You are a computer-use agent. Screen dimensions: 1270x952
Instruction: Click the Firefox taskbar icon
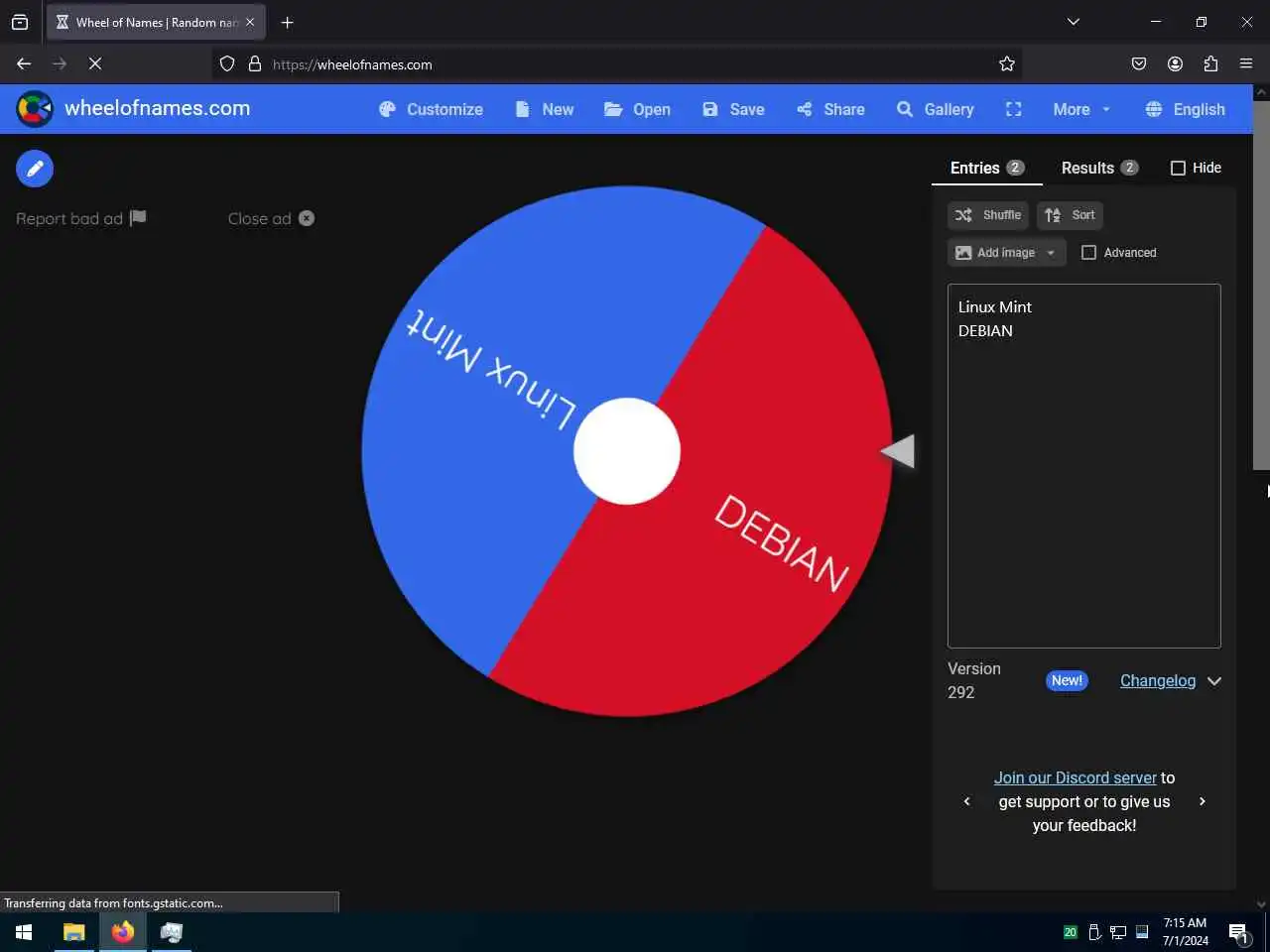123,932
